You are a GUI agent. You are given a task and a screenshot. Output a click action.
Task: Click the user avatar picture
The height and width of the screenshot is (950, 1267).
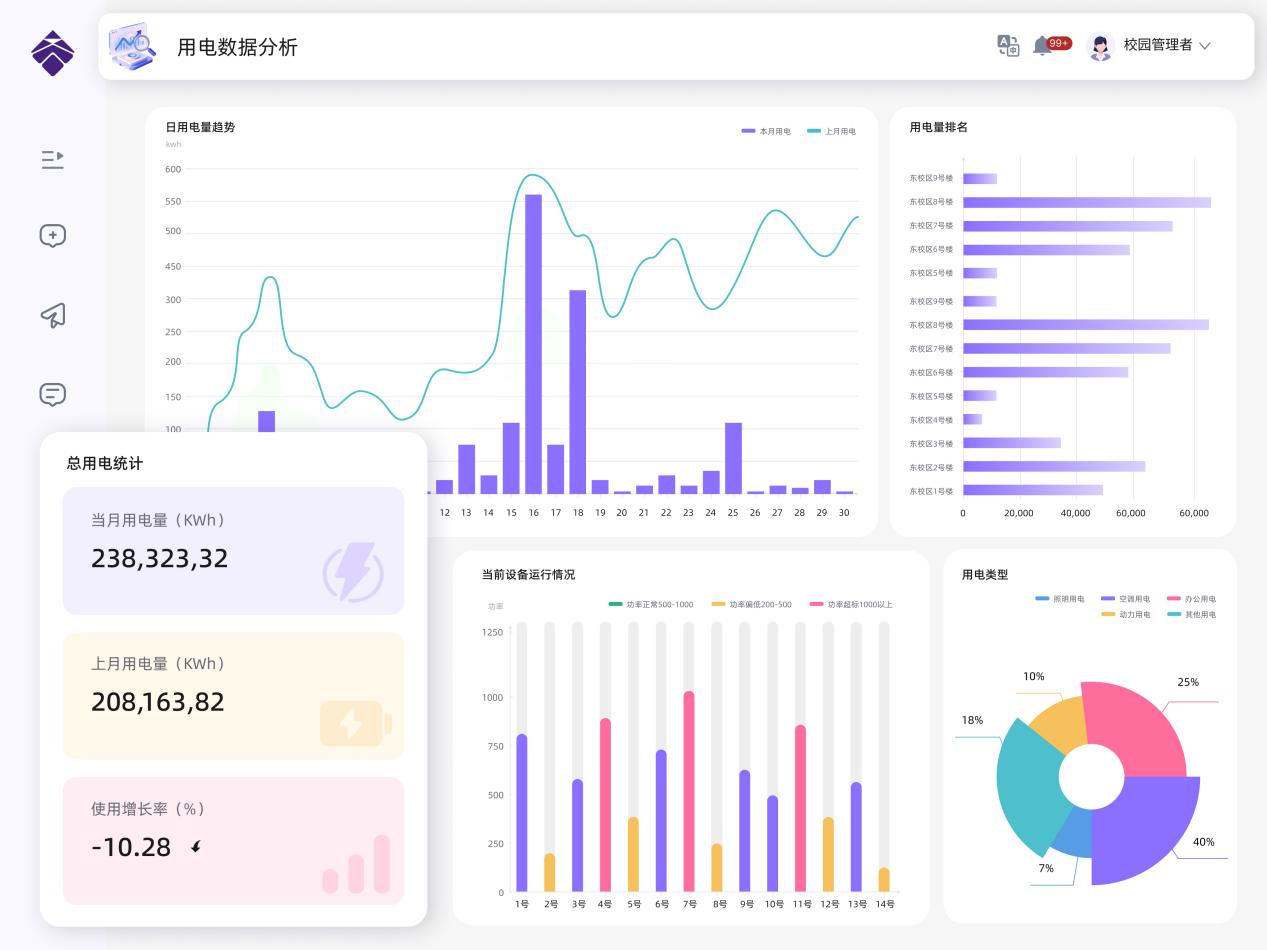(x=1100, y=46)
